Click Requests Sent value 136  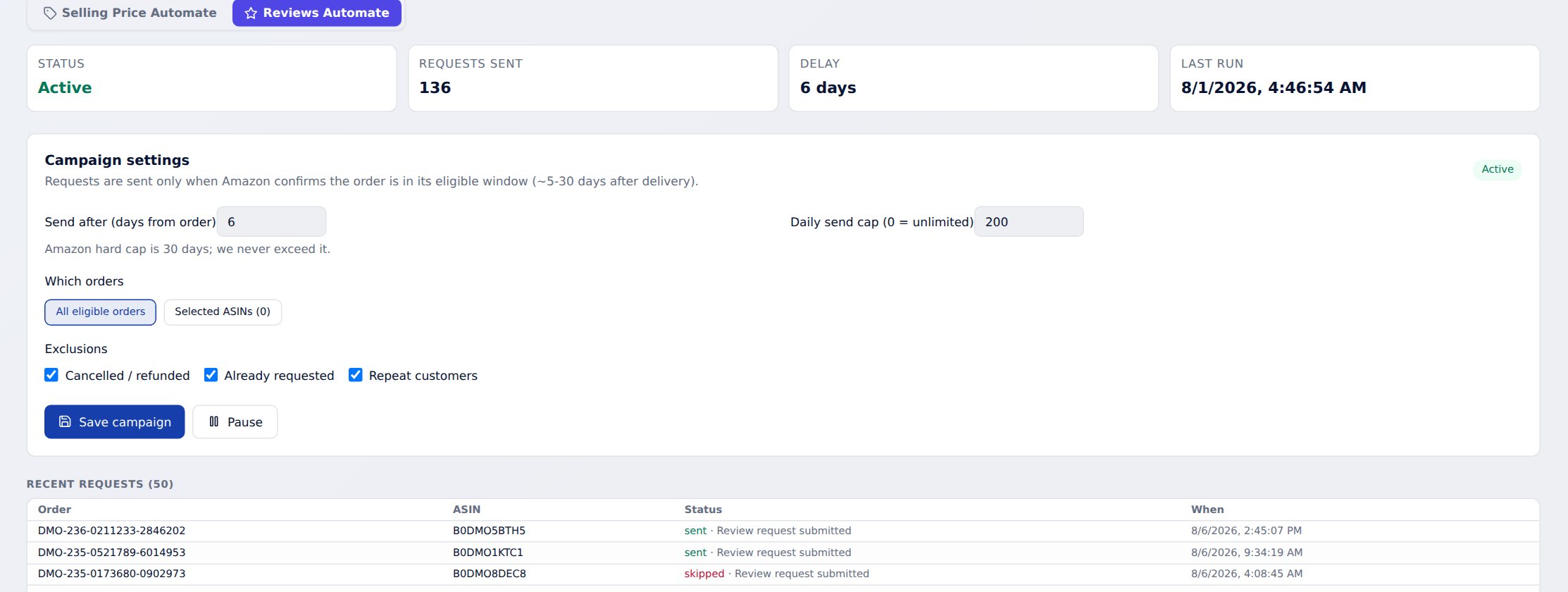tap(435, 87)
